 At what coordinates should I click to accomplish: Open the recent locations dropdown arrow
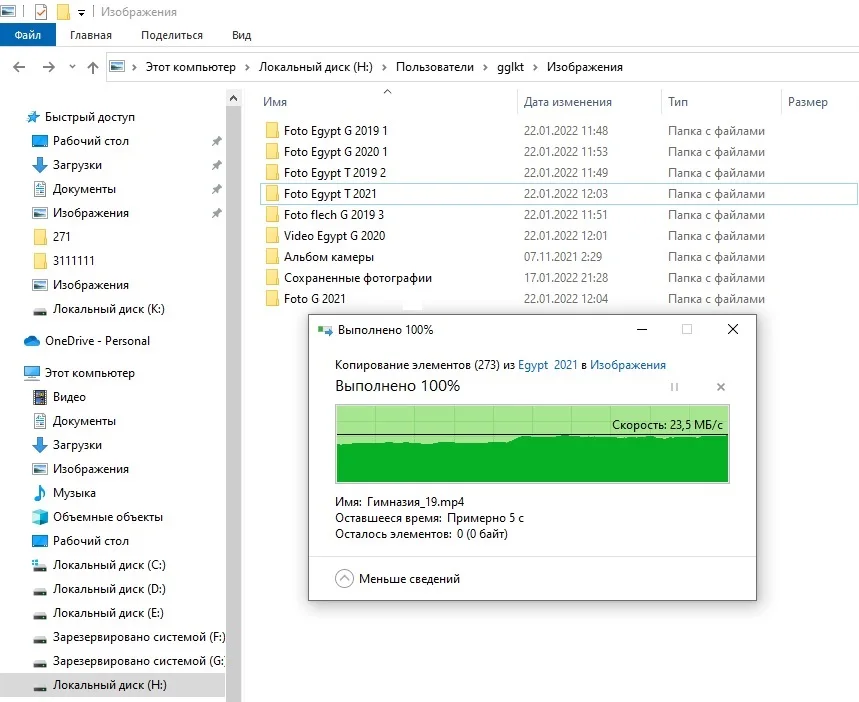click(72, 67)
